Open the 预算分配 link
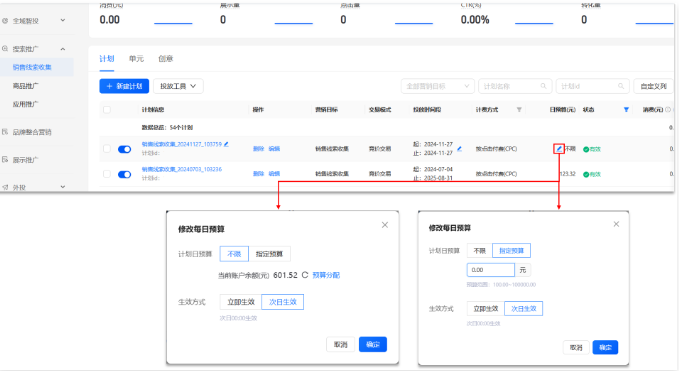 [326, 275]
